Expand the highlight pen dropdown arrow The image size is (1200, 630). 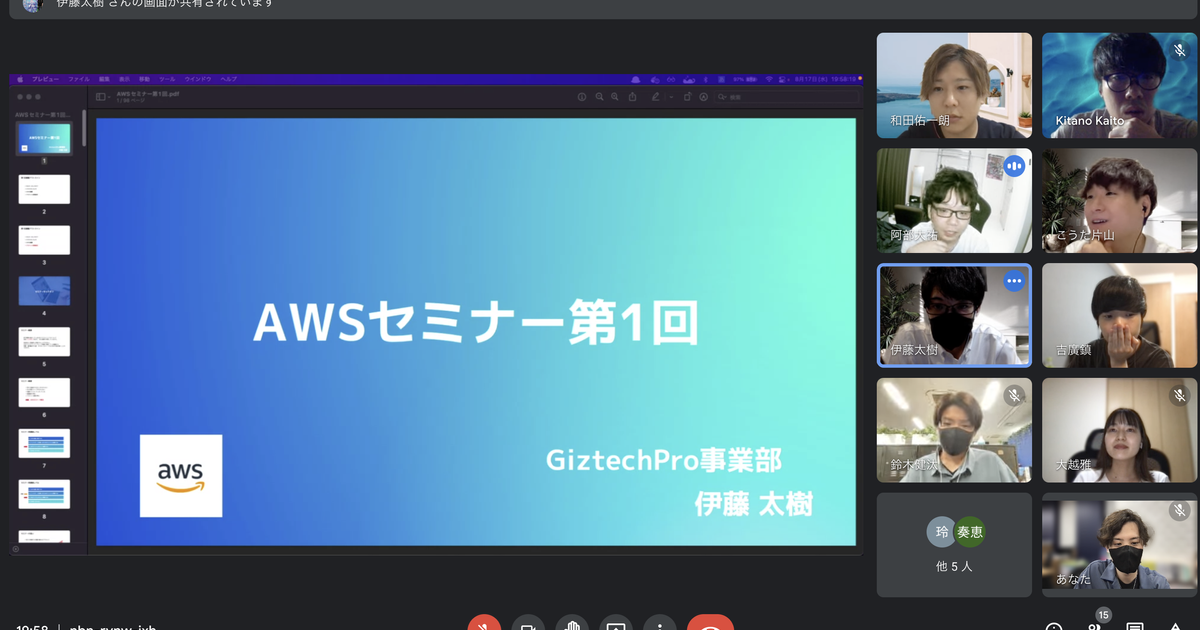672,97
